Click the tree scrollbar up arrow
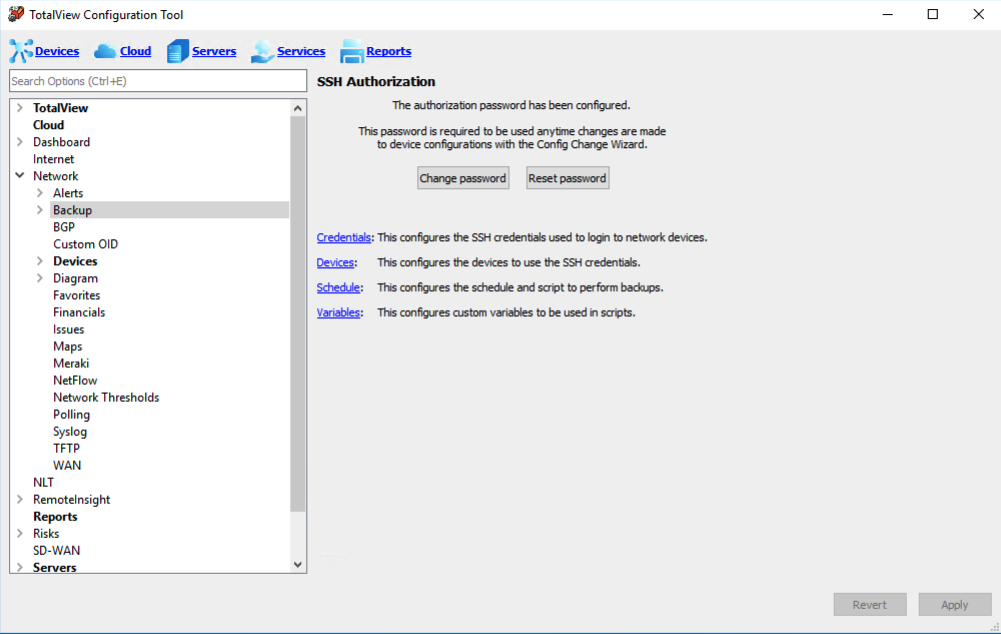 click(x=297, y=109)
